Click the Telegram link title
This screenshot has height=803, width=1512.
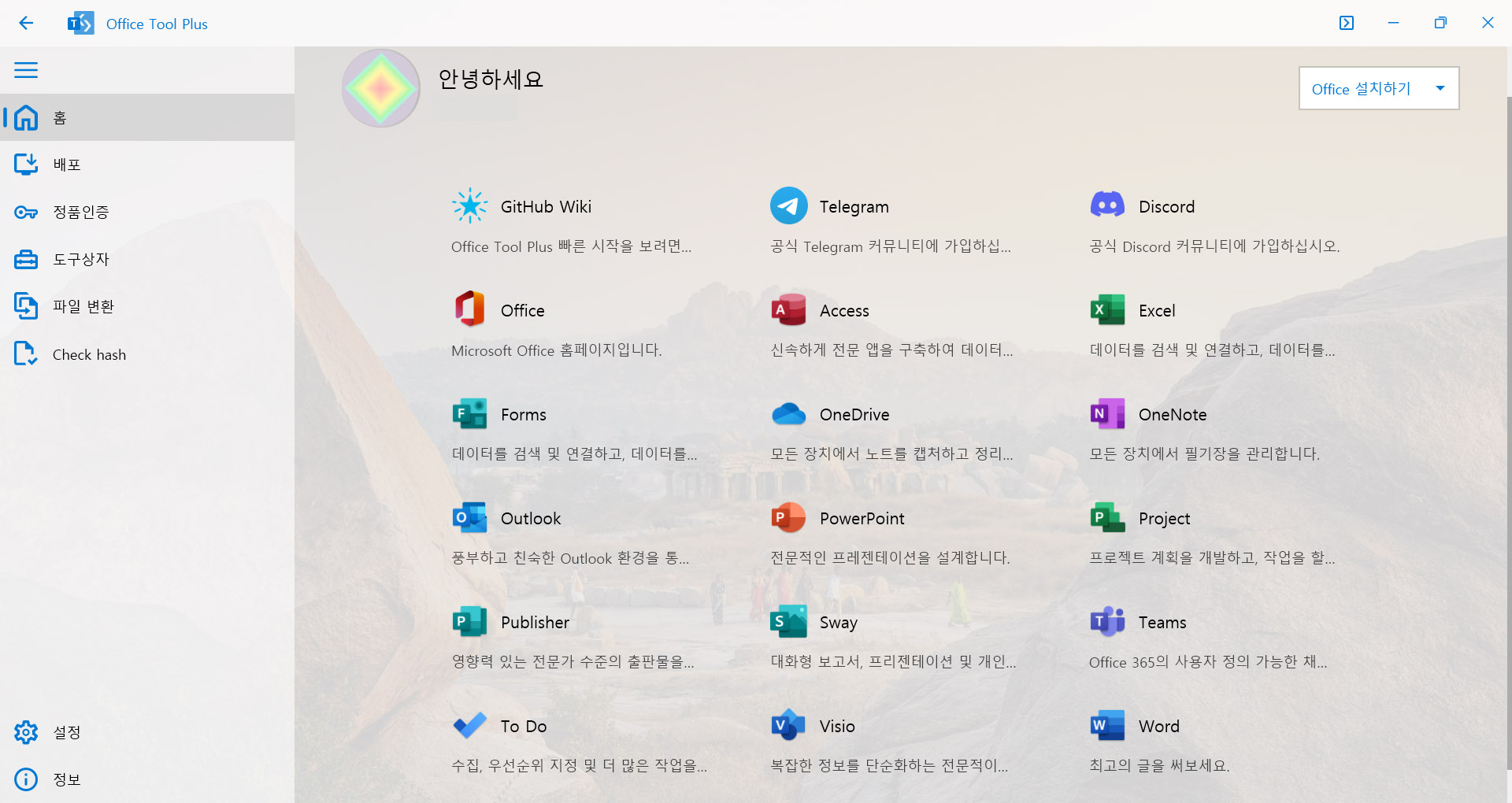[854, 207]
